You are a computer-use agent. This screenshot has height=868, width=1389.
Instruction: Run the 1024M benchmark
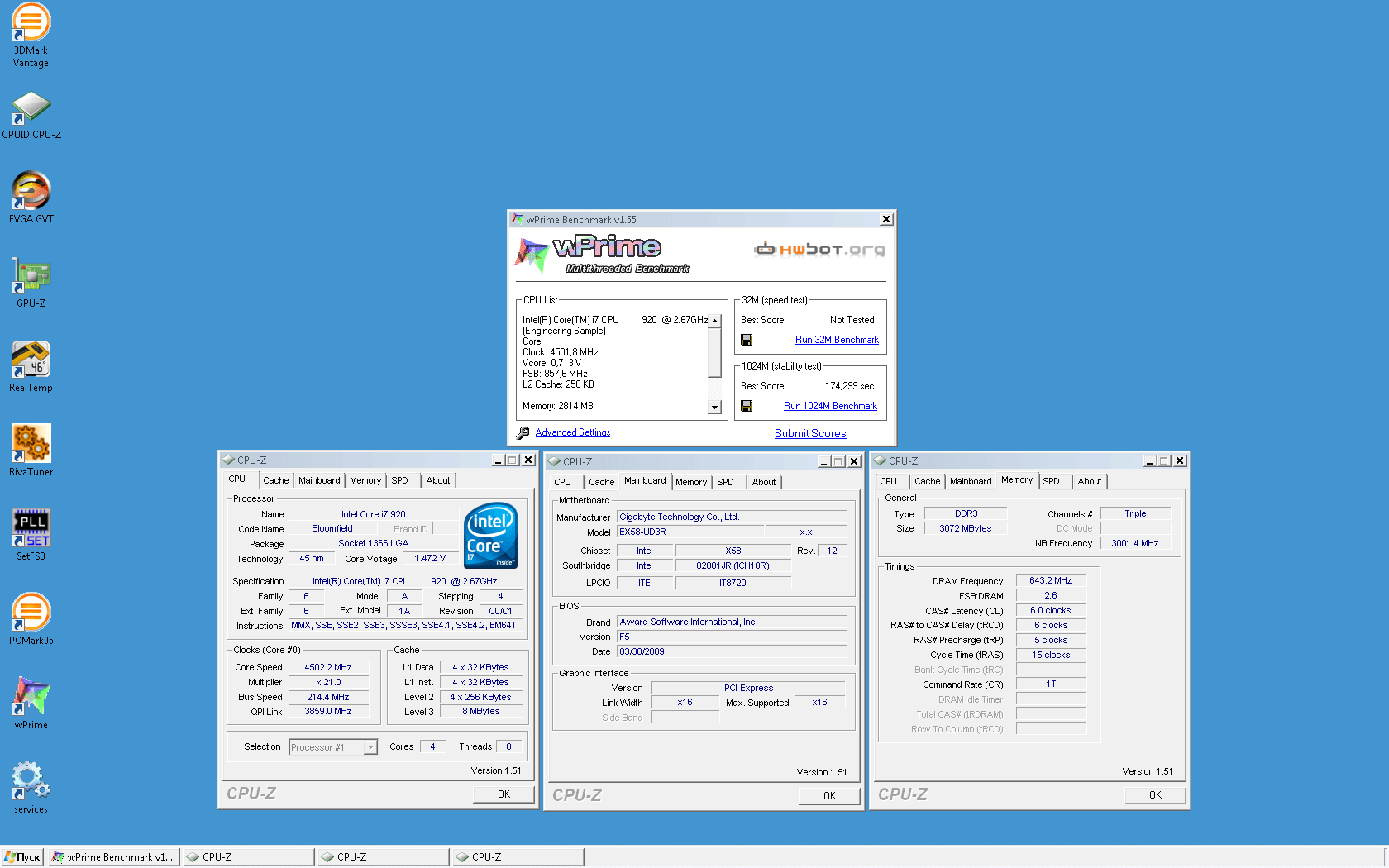(x=830, y=406)
